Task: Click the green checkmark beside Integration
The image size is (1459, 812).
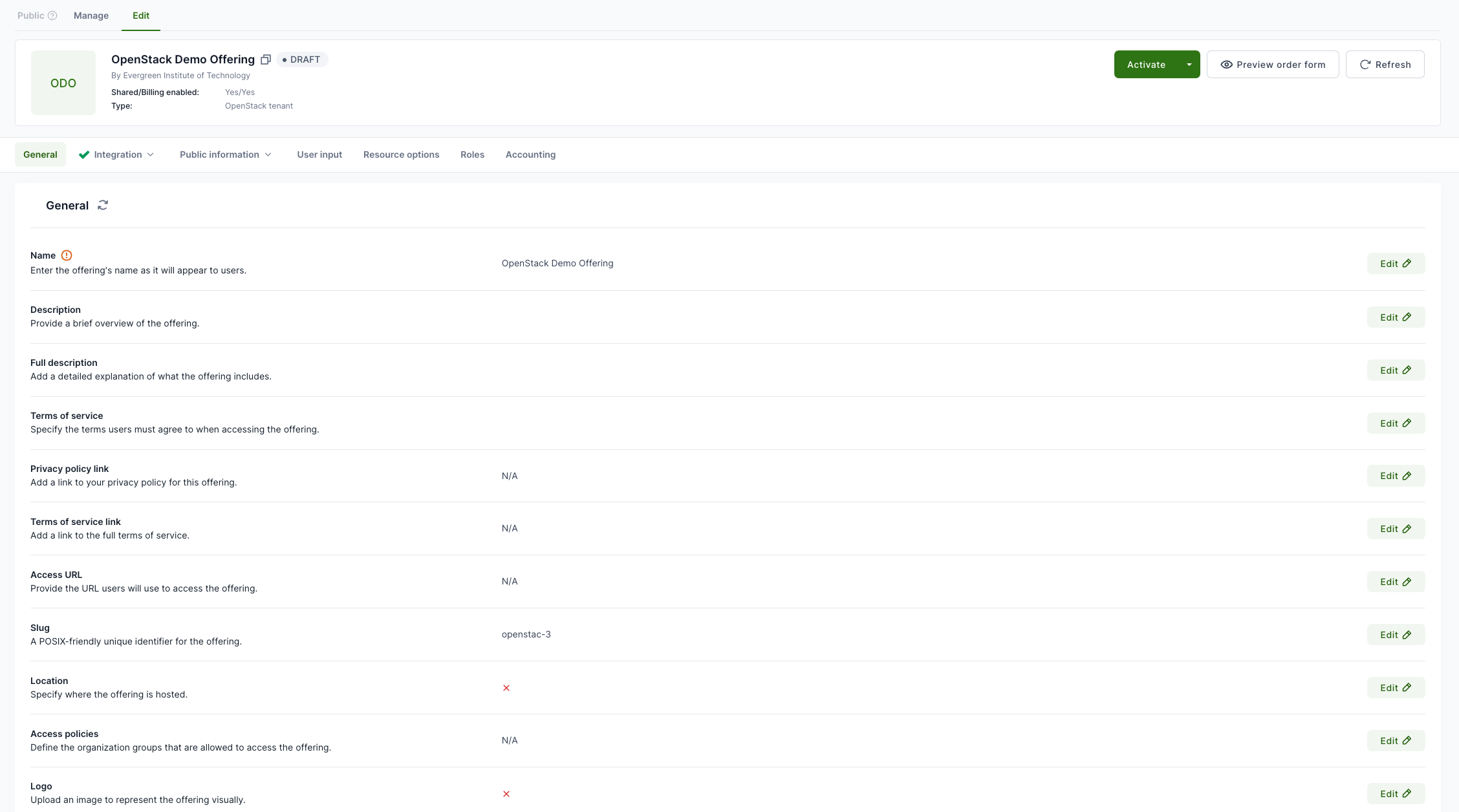Action: click(x=84, y=155)
